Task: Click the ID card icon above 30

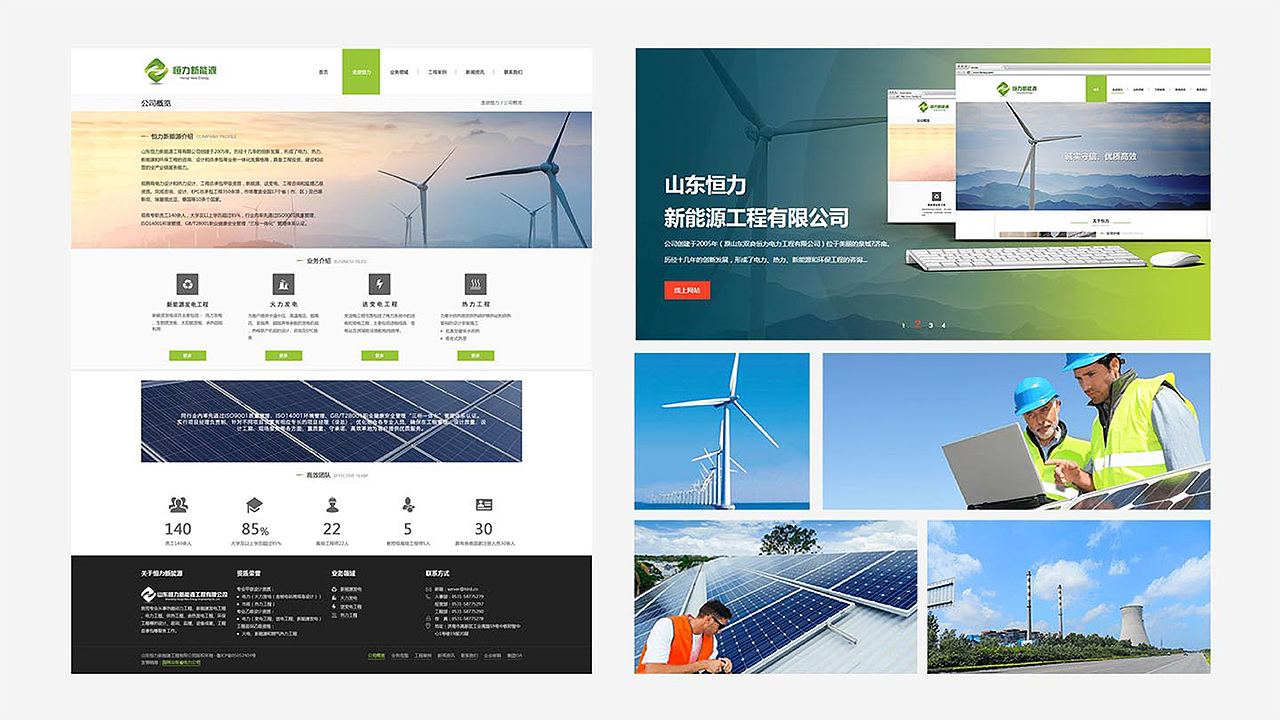Action: 484,505
